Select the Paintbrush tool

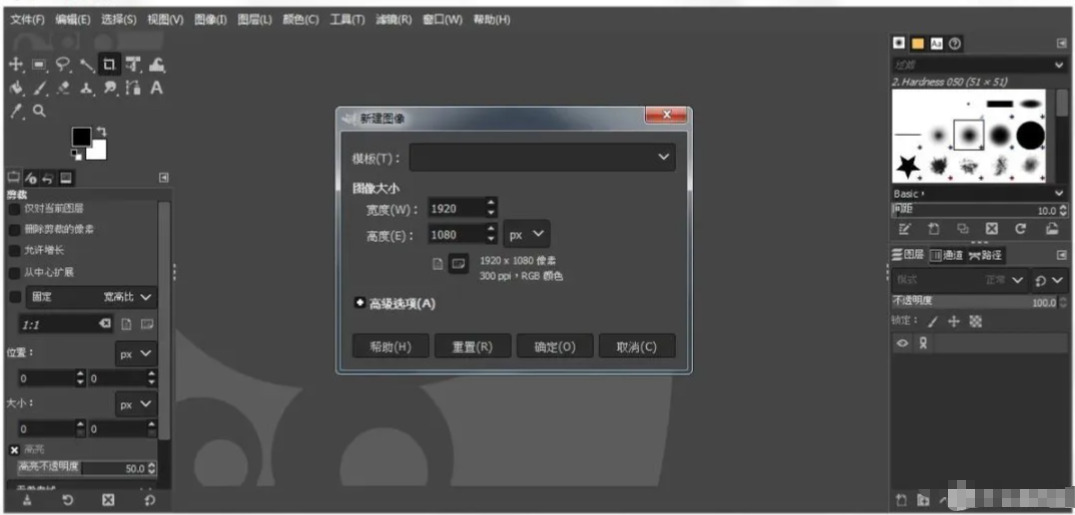click(40, 88)
